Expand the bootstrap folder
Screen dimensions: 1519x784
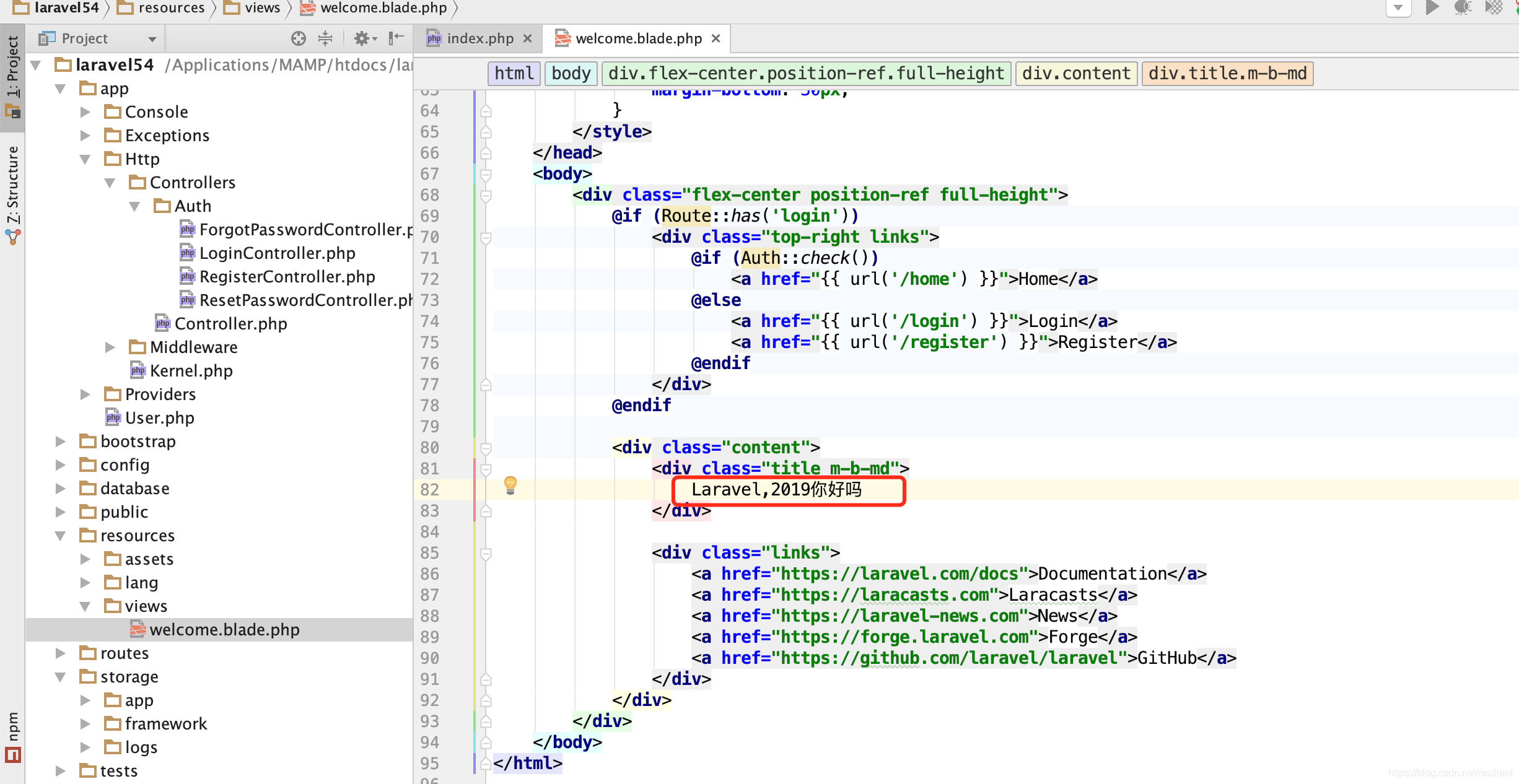tap(61, 442)
